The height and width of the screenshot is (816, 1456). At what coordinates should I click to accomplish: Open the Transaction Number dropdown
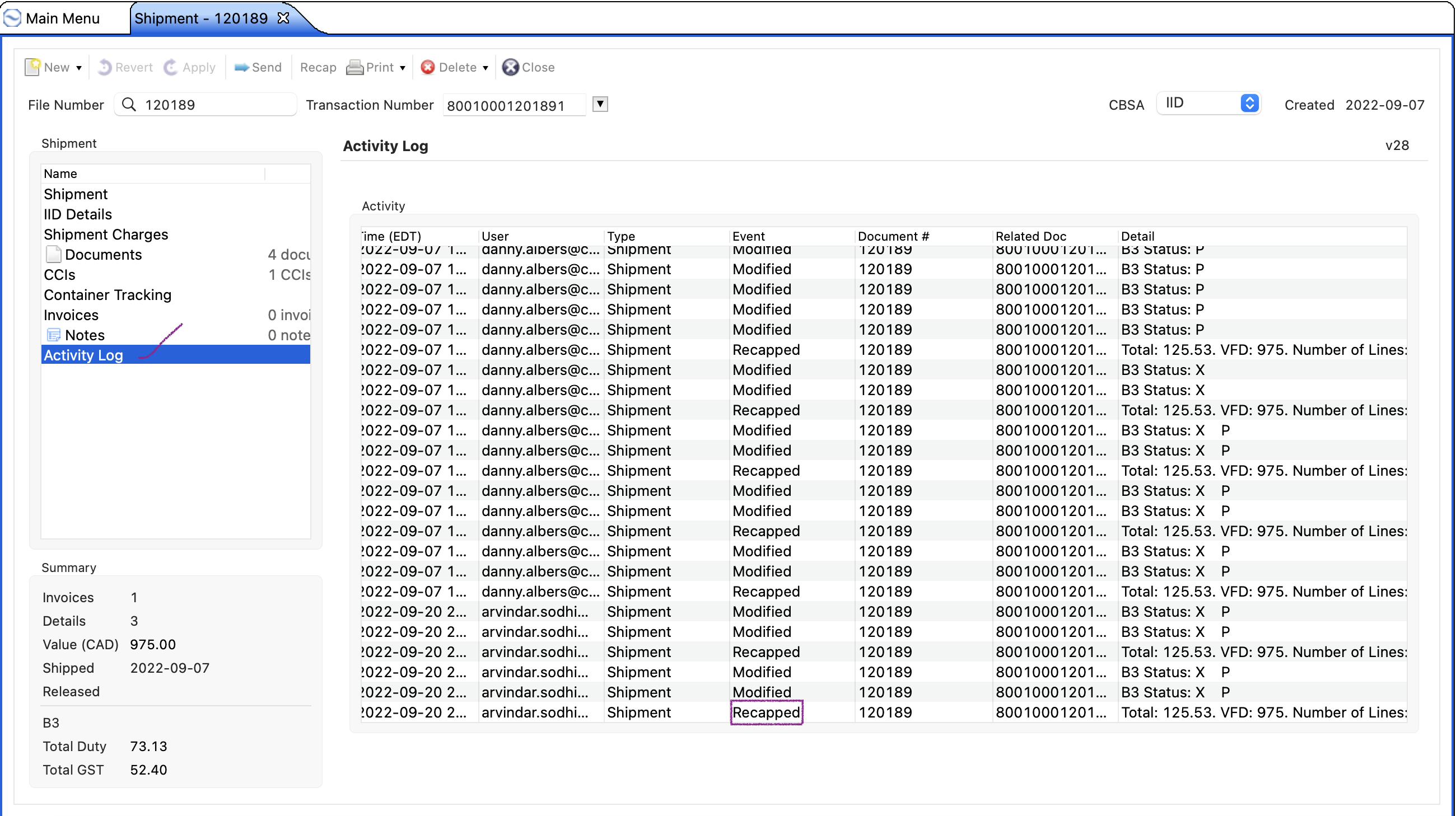click(x=600, y=104)
